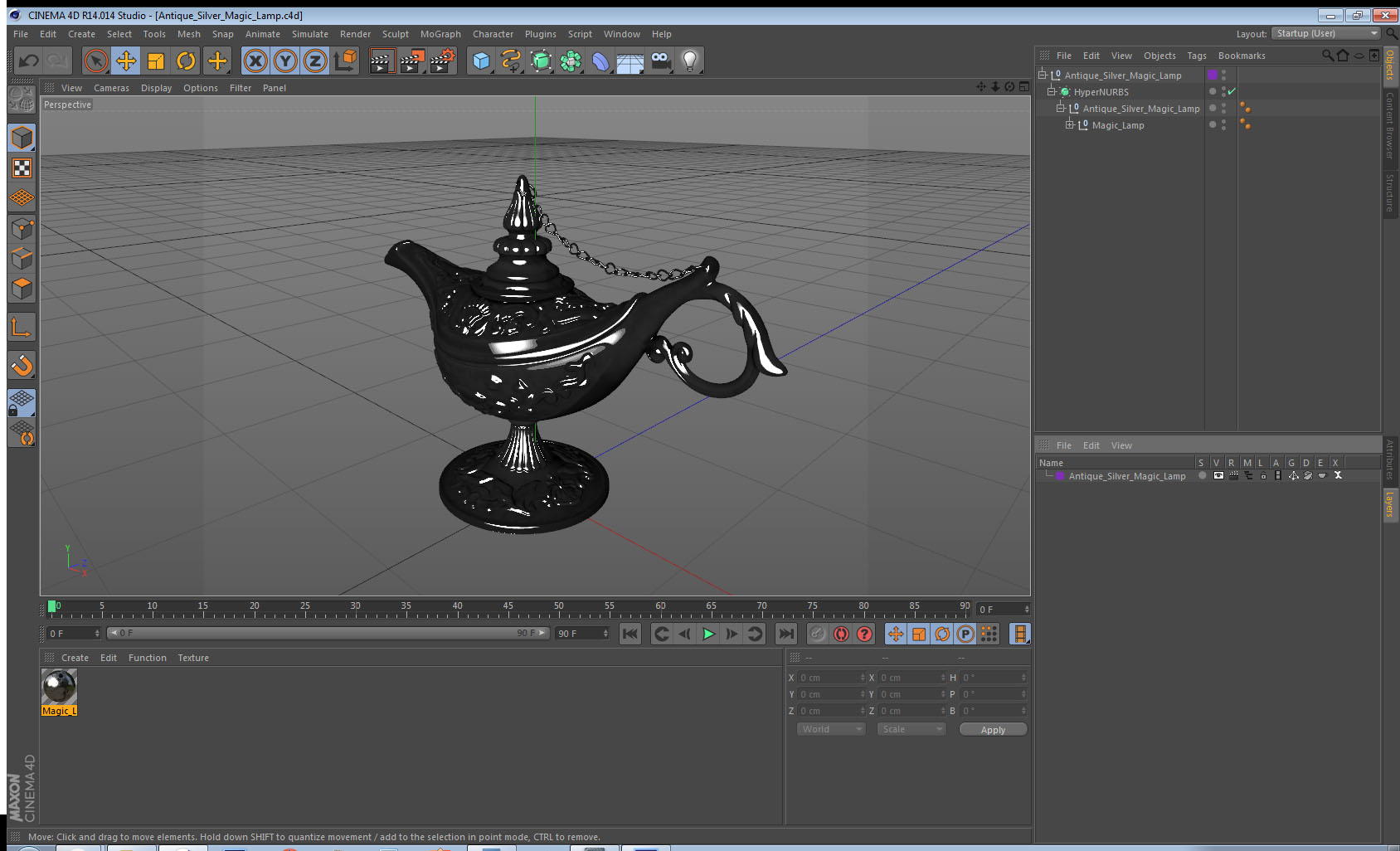The height and width of the screenshot is (851, 1400).
Task: Add a Camera object
Action: coord(660,61)
